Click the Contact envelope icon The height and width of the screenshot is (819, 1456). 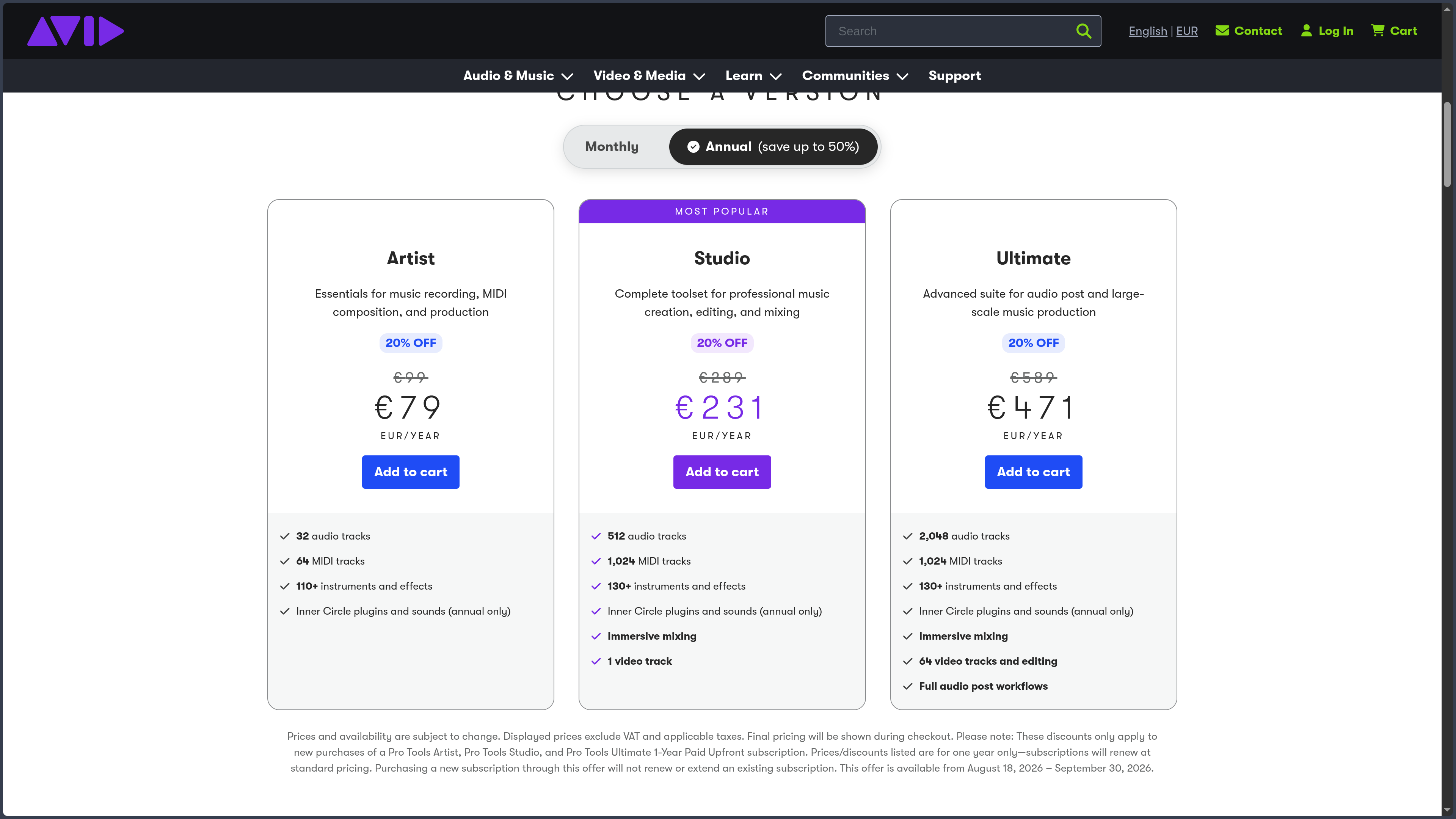1222,30
